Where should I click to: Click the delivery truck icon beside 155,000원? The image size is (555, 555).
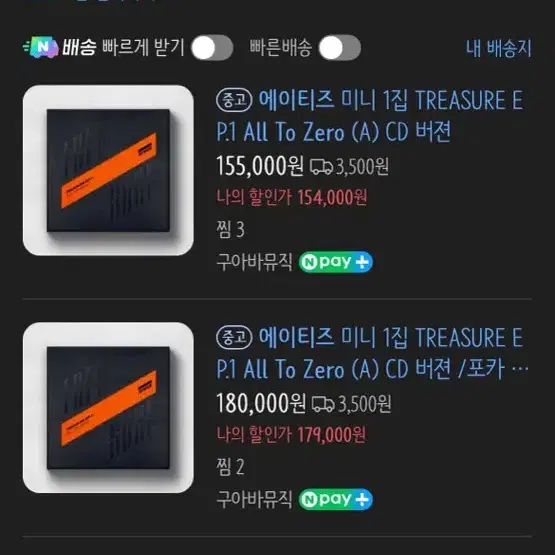(x=321, y=167)
